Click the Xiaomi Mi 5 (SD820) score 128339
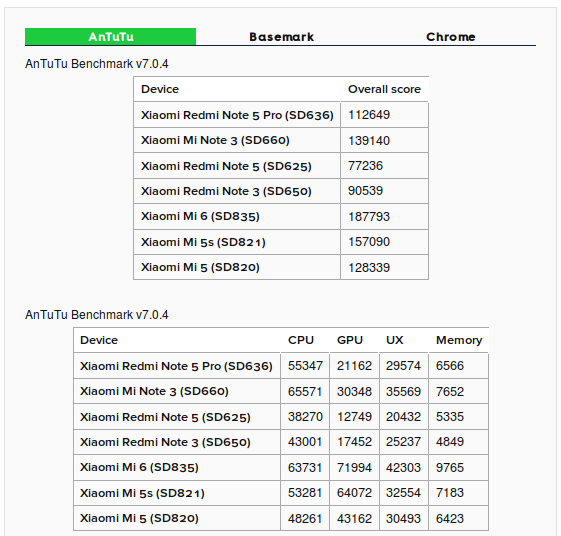The width and height of the screenshot is (561, 536). click(x=369, y=268)
